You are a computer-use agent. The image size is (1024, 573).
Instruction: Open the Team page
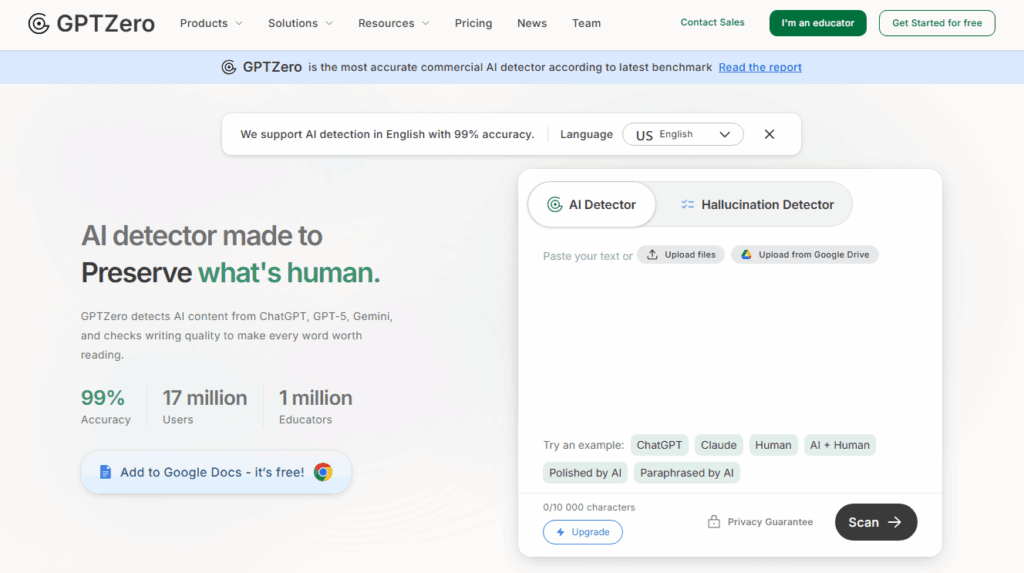pos(586,24)
